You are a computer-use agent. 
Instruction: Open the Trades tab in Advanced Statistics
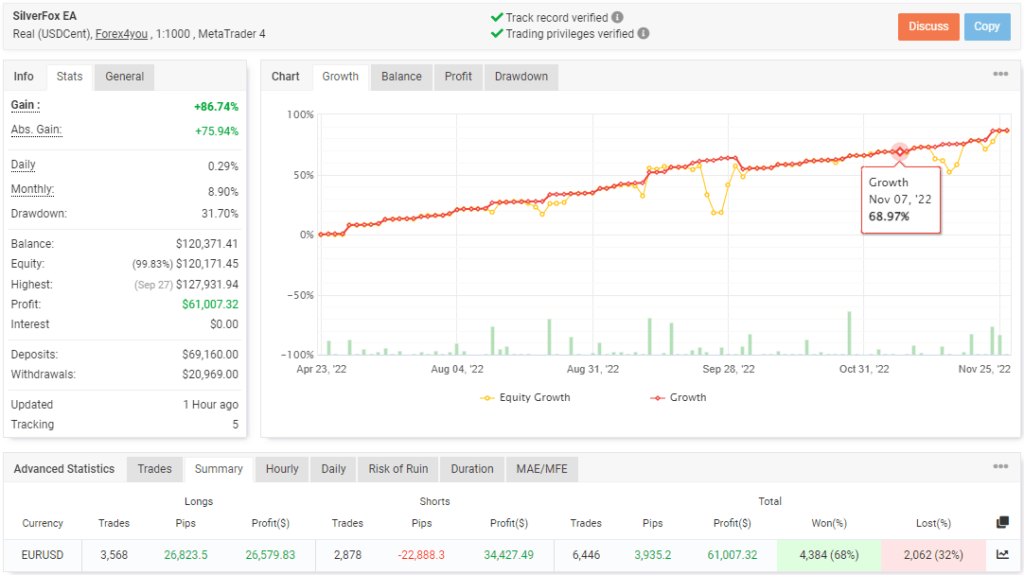click(x=154, y=469)
